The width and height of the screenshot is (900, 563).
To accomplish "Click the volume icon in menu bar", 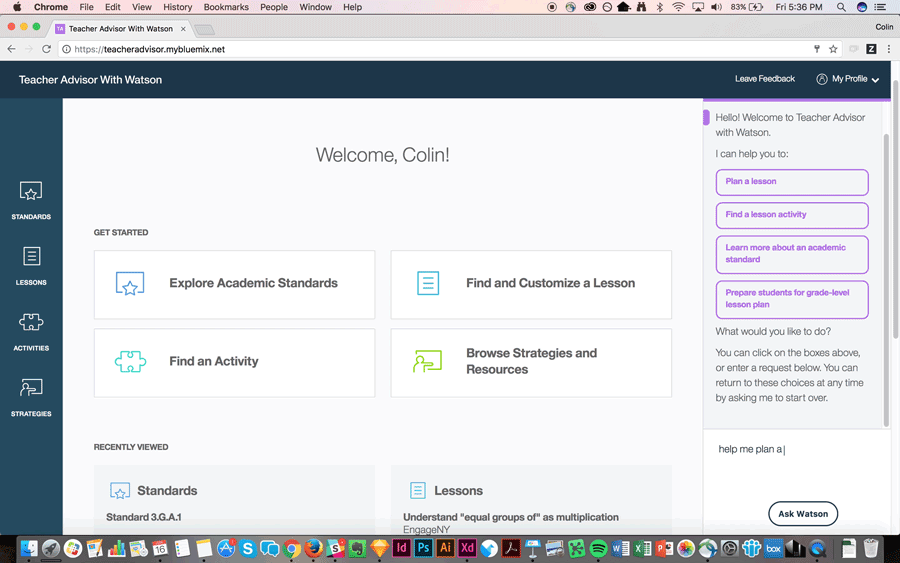I will pos(716,7).
